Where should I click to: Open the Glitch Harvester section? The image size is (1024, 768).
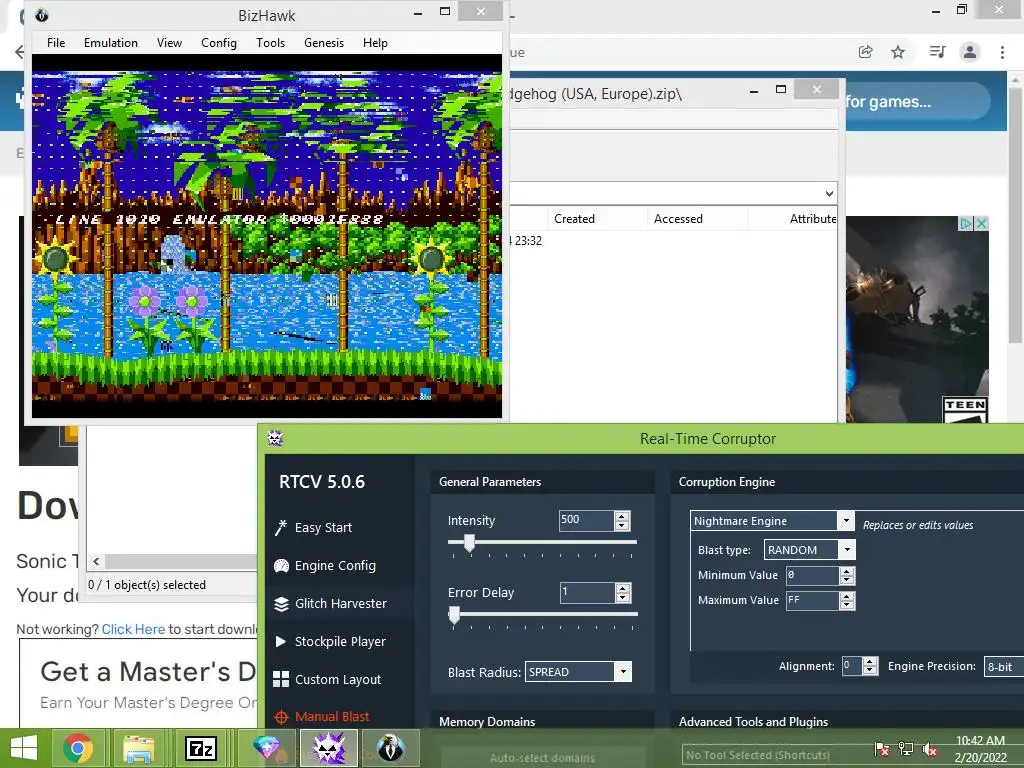[330, 603]
